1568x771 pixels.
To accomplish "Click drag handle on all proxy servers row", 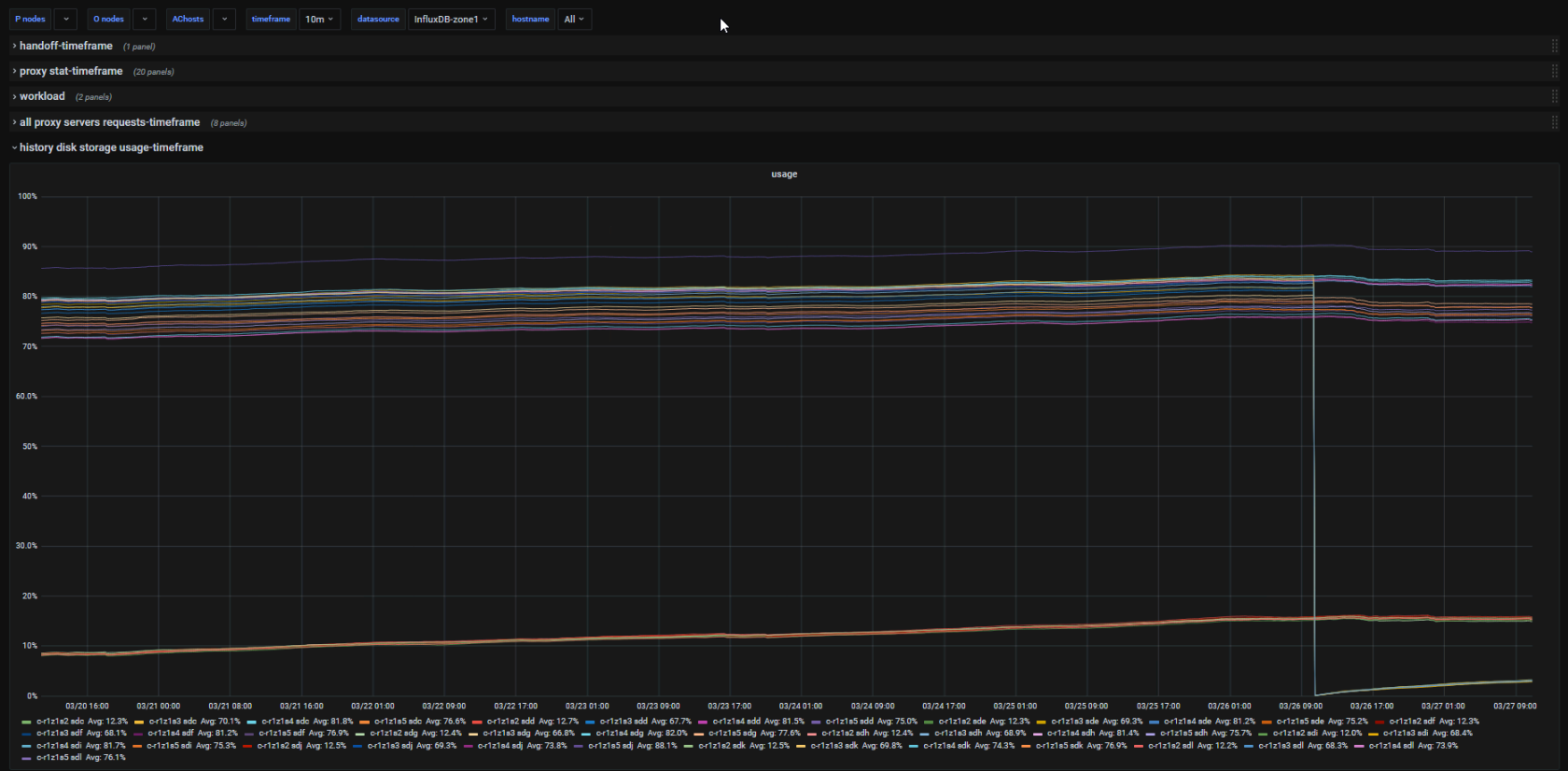I will click(x=1554, y=122).
